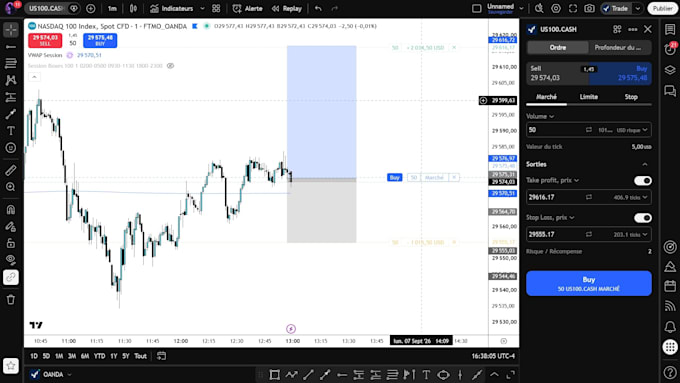Open chart settings gear

tap(556, 8)
